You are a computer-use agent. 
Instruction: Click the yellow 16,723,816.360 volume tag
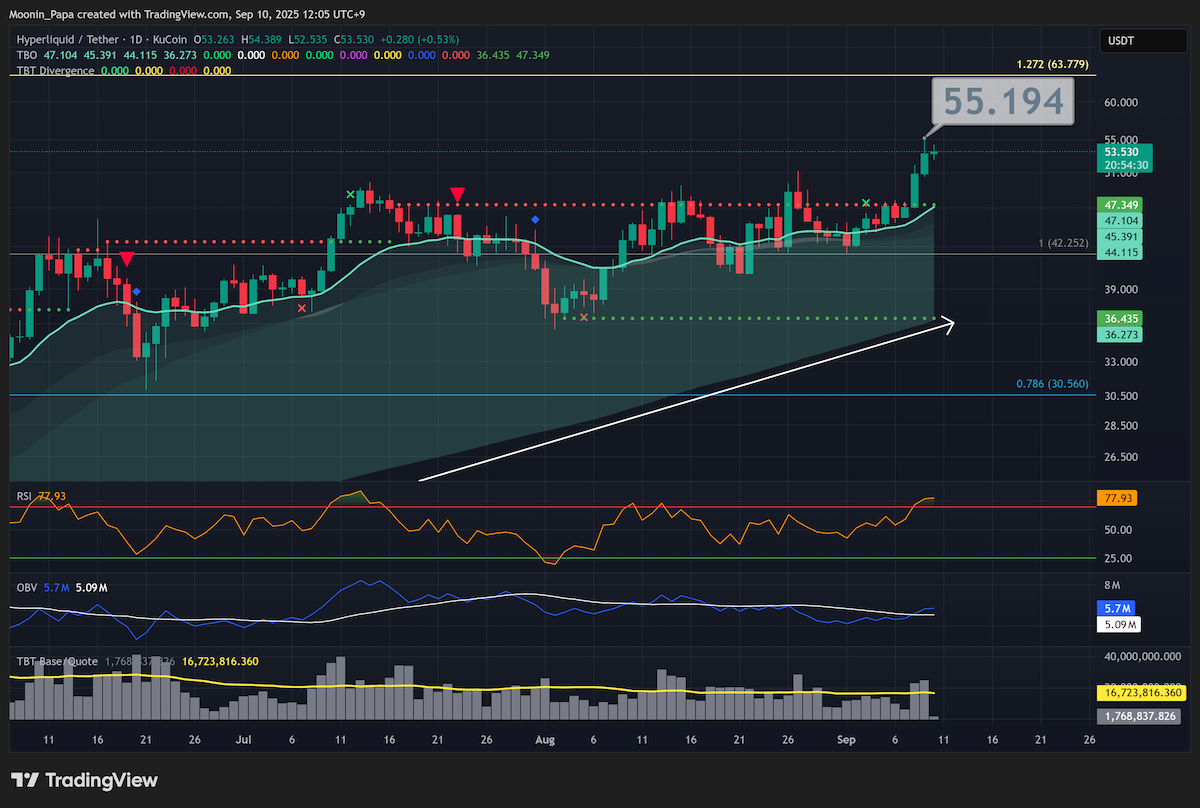(1143, 692)
